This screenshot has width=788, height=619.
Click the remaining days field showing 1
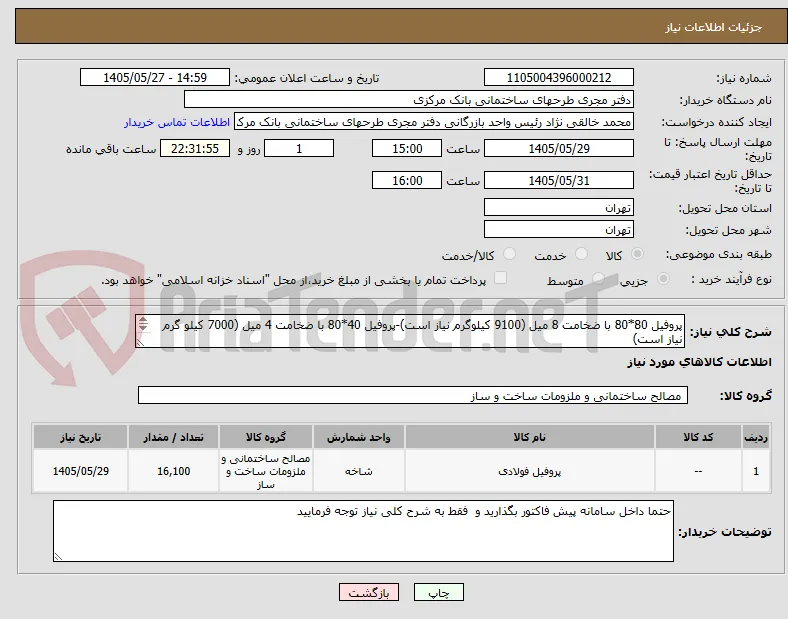click(299, 149)
